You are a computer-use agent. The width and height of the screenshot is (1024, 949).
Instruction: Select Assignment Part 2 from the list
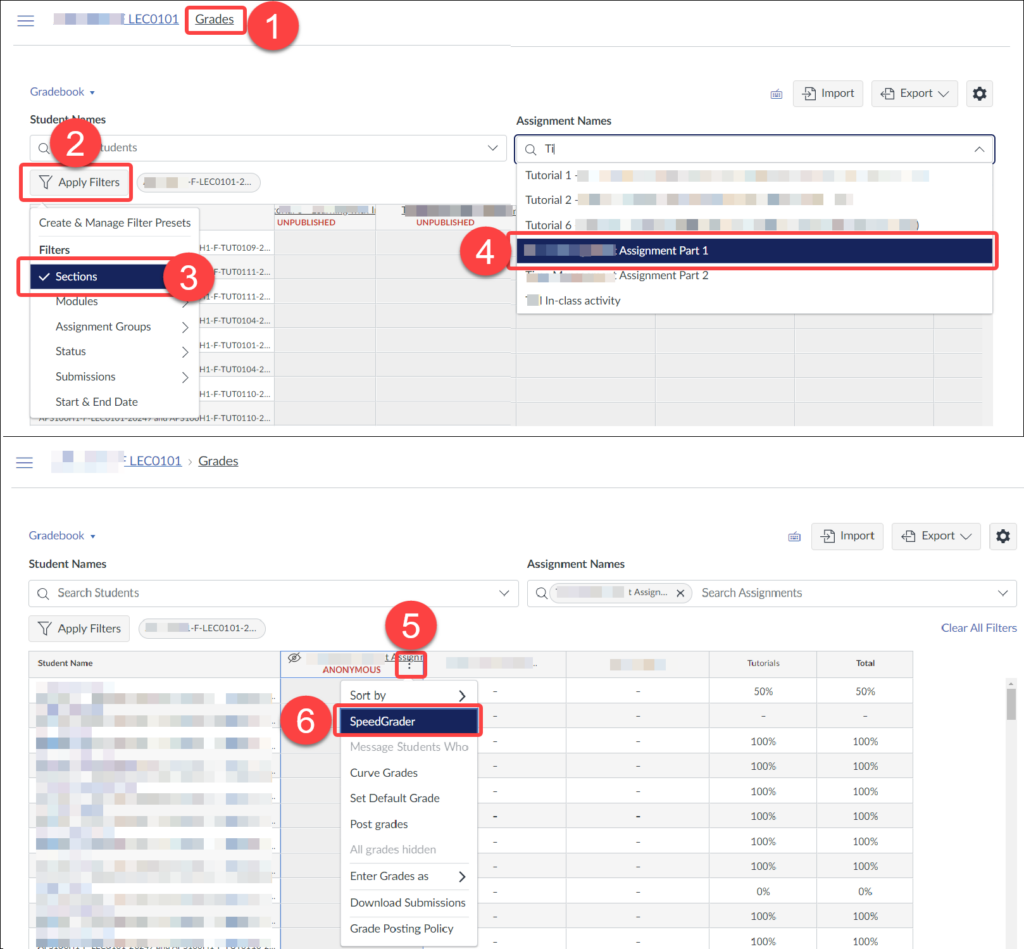tap(754, 276)
